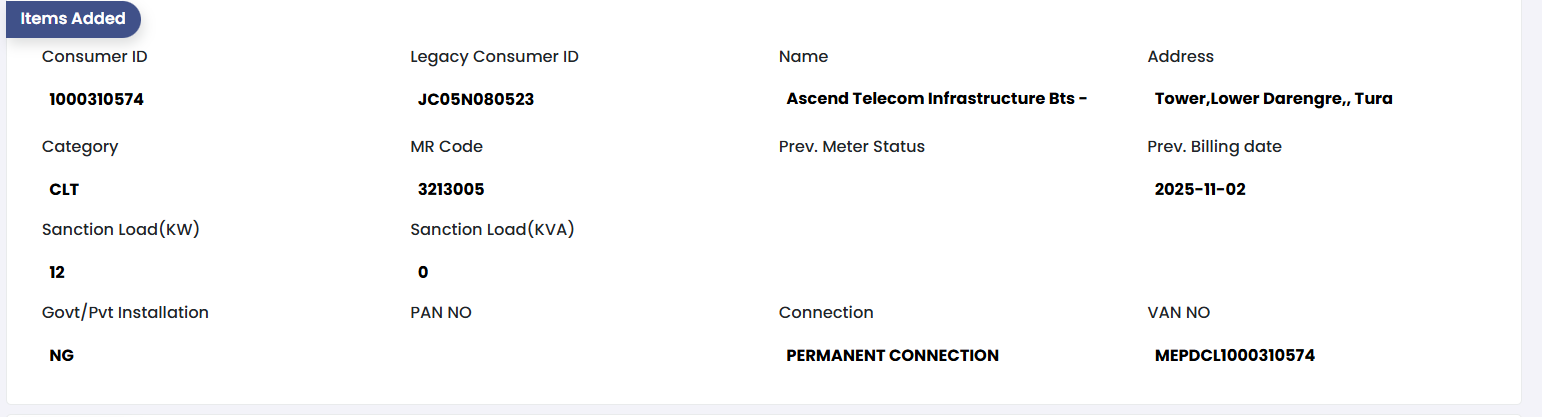Click the PAN NO label
The height and width of the screenshot is (417, 1542).
[441, 313]
